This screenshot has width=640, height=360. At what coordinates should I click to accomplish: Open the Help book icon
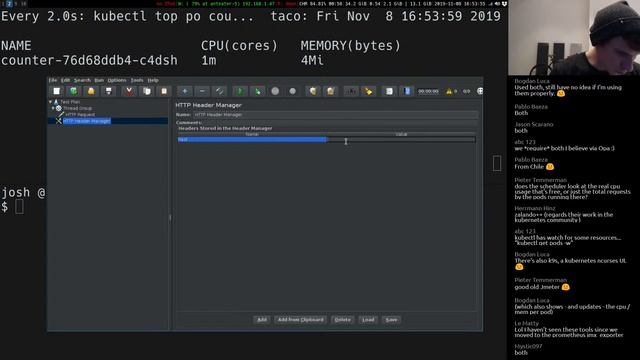407,91
